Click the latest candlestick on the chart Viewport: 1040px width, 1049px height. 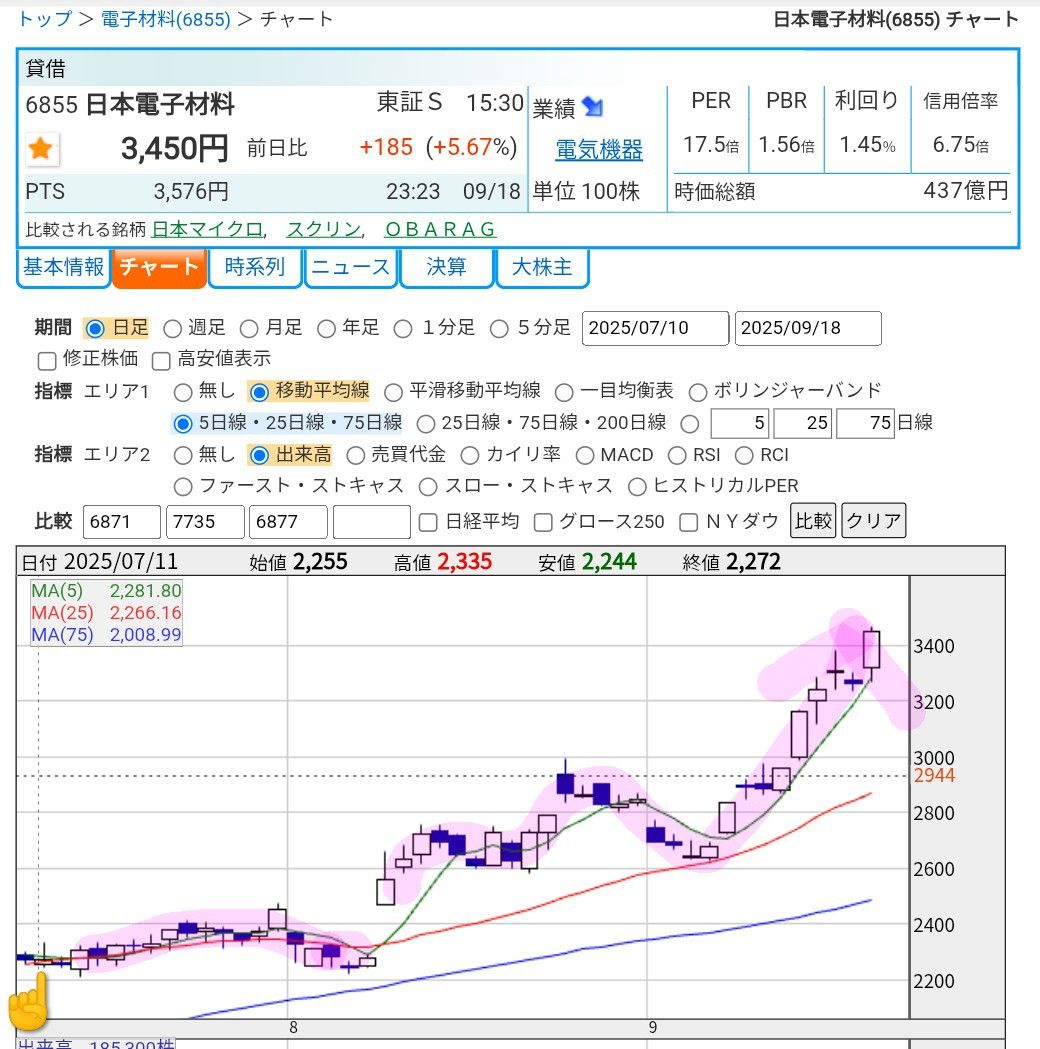[871, 649]
